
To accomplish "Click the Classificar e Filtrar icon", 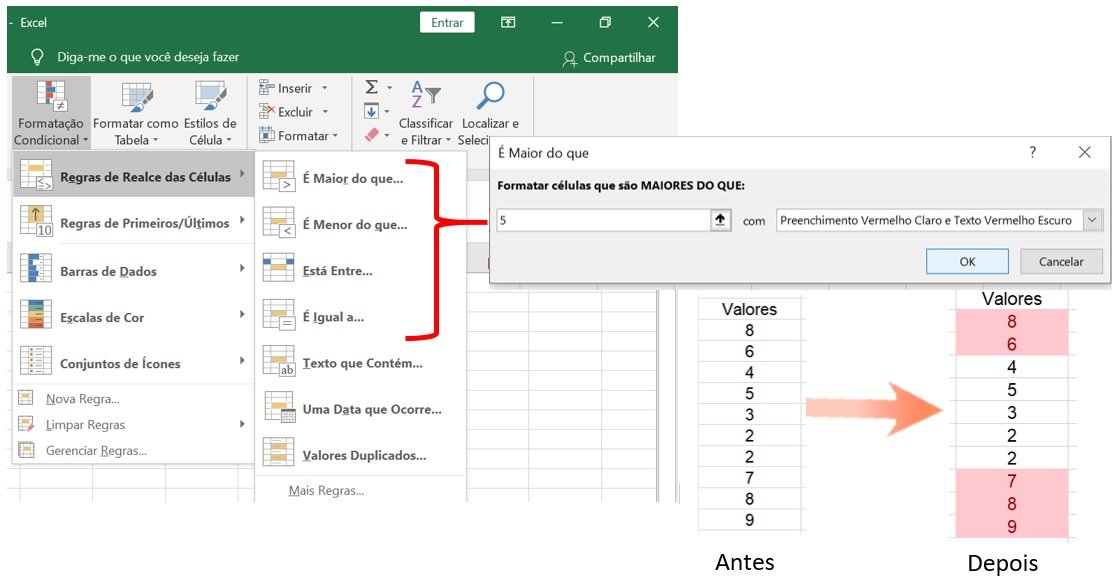I will coord(426,96).
